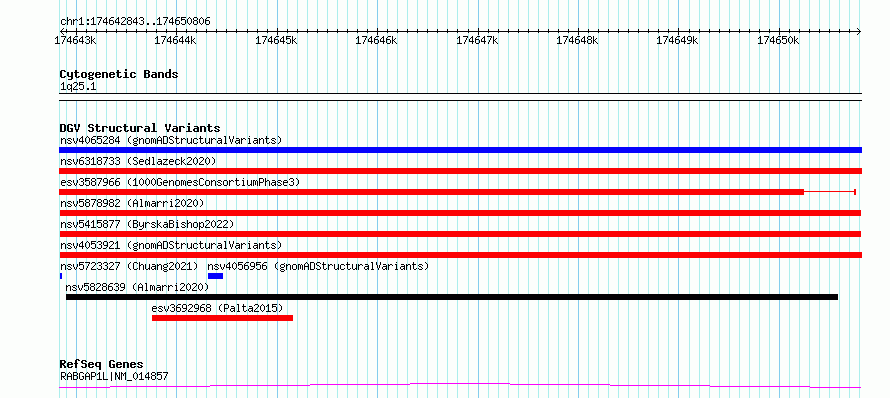Image resolution: width=890 pixels, height=398 pixels.
Task: Open nsv4056956 (gnomADStructuralVariants) label
Action: (x=318, y=266)
